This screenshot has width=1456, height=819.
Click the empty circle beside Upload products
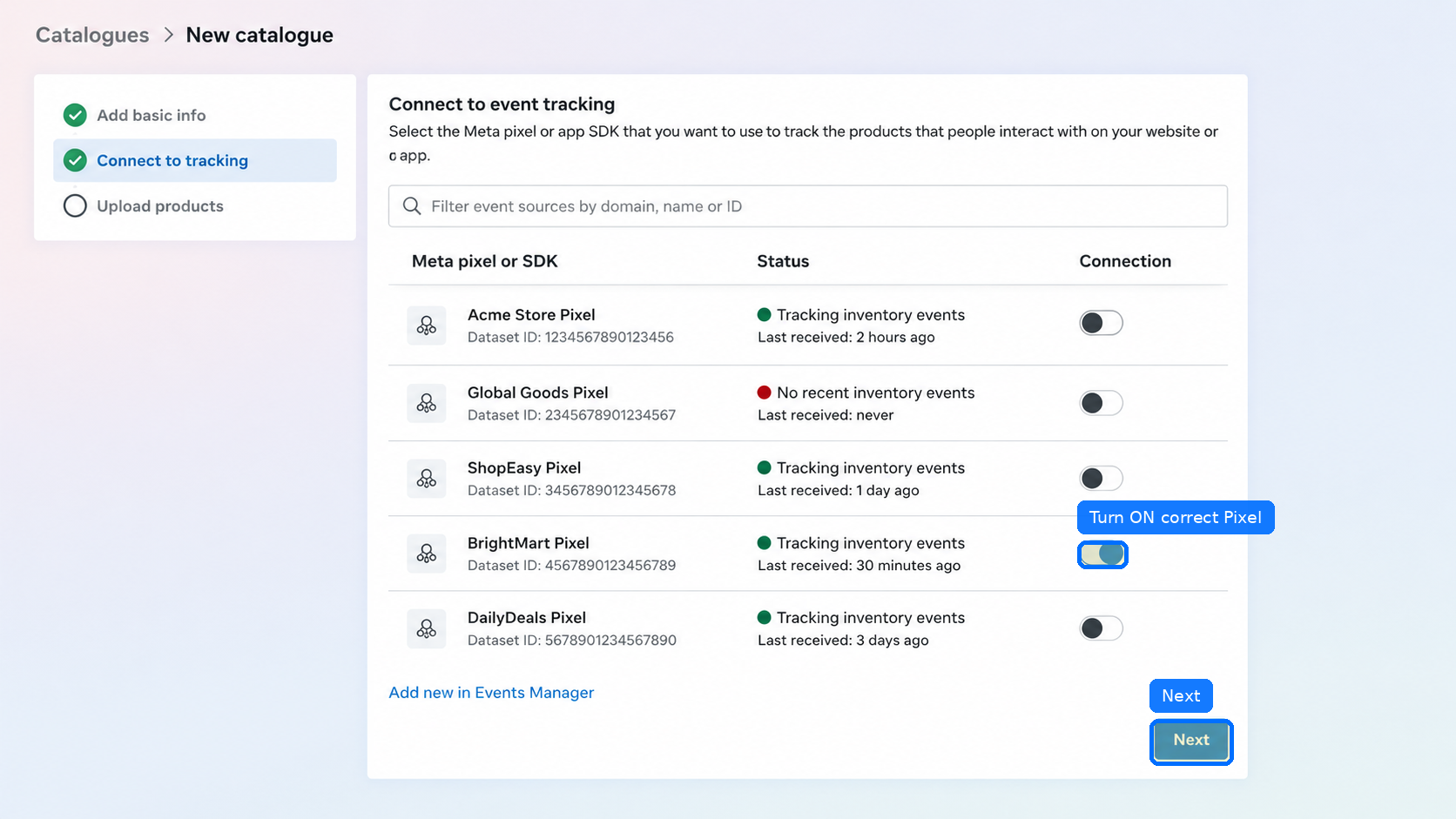[75, 205]
